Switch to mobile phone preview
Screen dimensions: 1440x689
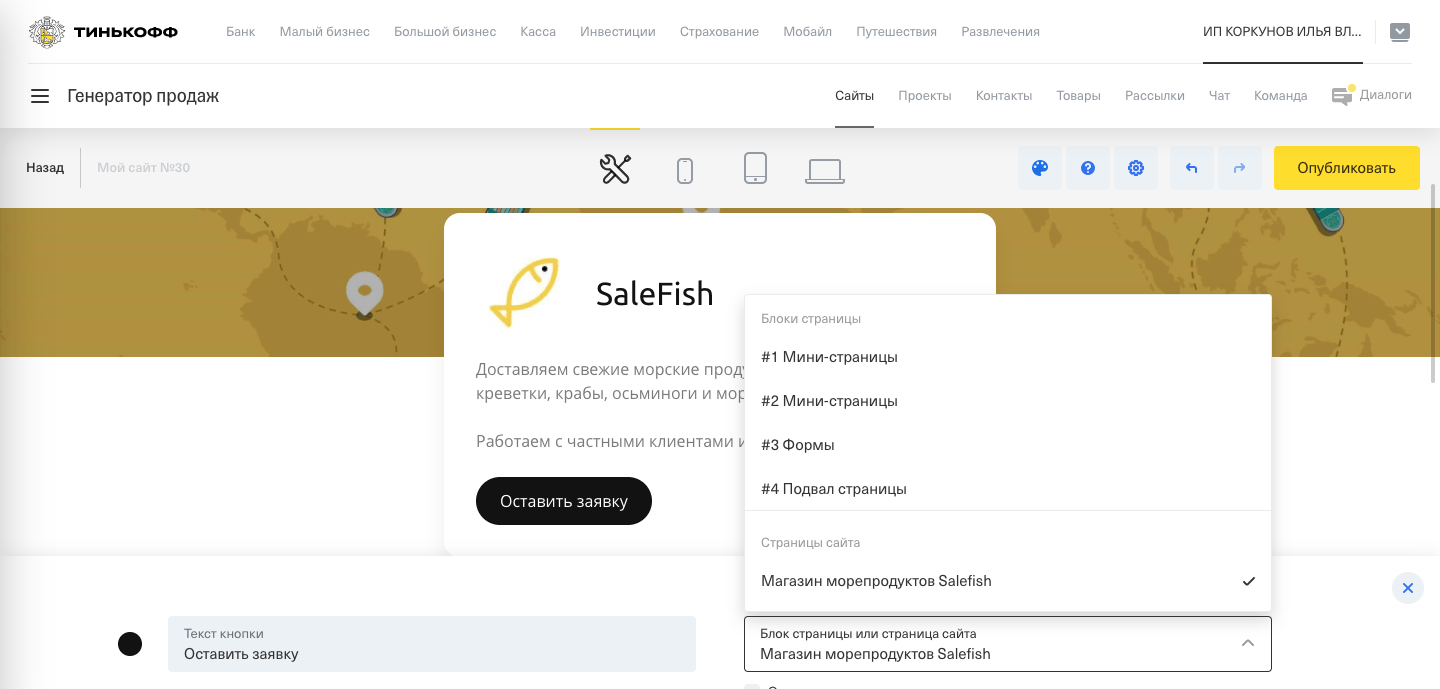(x=685, y=170)
